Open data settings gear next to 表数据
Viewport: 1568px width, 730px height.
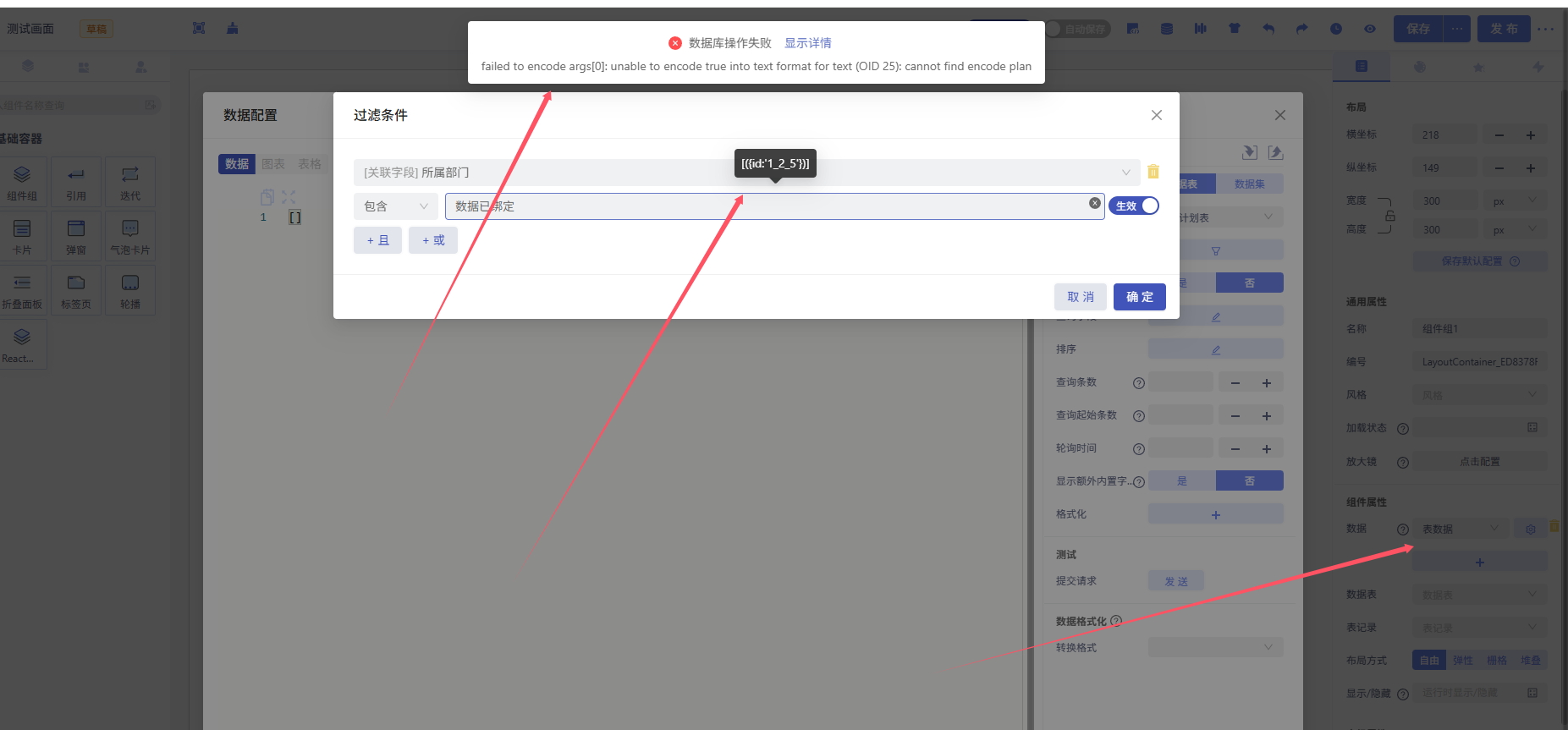(1530, 529)
